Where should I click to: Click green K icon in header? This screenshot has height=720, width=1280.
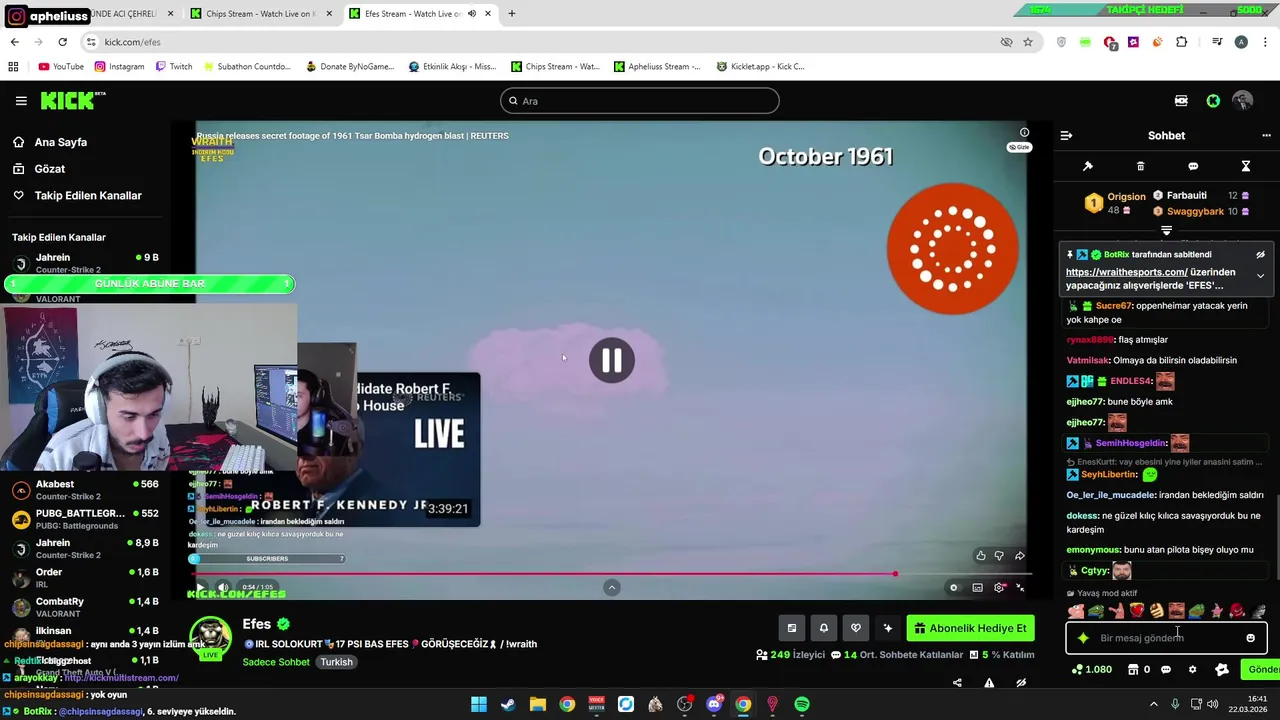pos(1213,101)
